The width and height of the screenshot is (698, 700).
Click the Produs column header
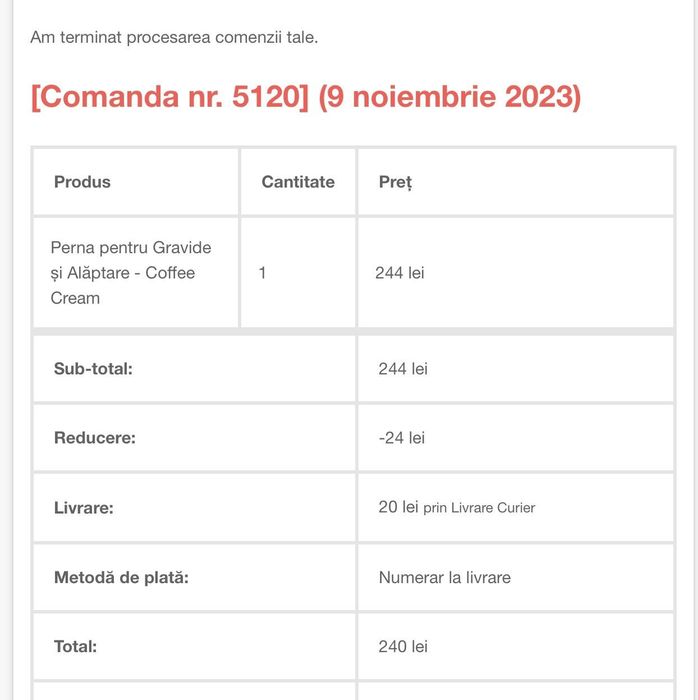pos(82,182)
